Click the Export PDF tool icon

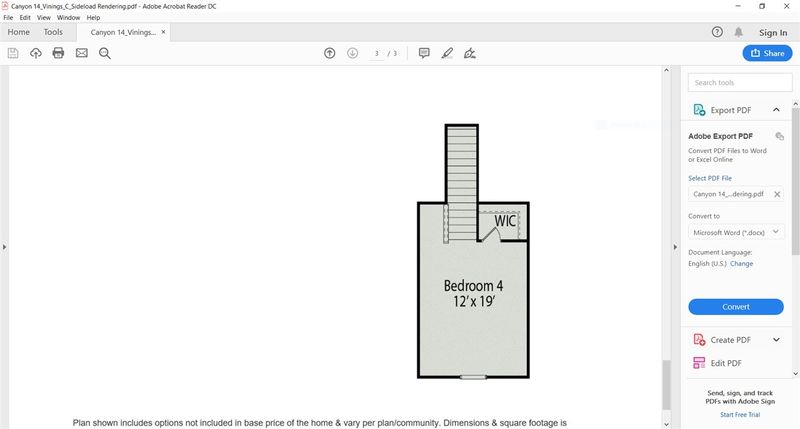coord(699,110)
